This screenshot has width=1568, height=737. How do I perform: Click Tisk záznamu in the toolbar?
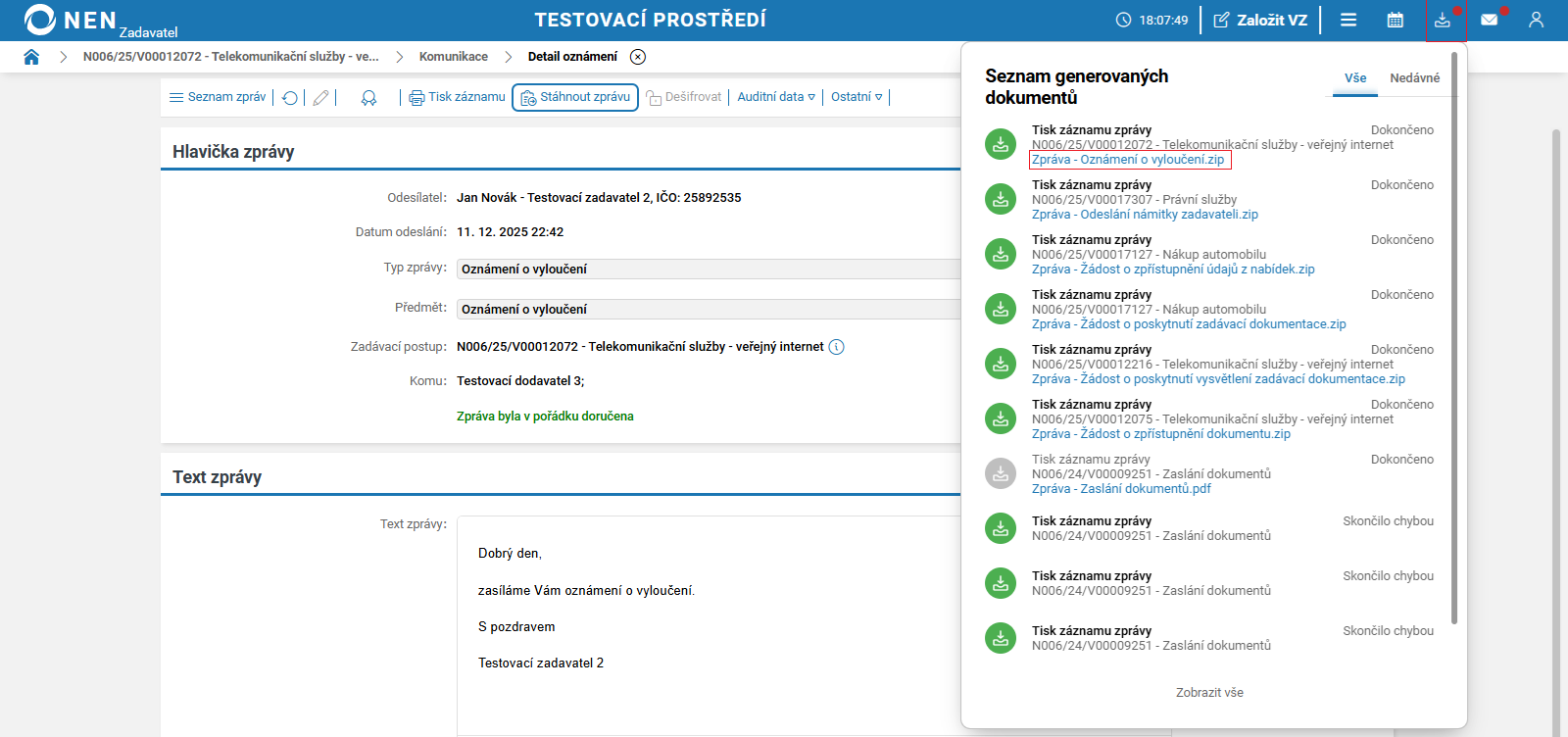(458, 97)
